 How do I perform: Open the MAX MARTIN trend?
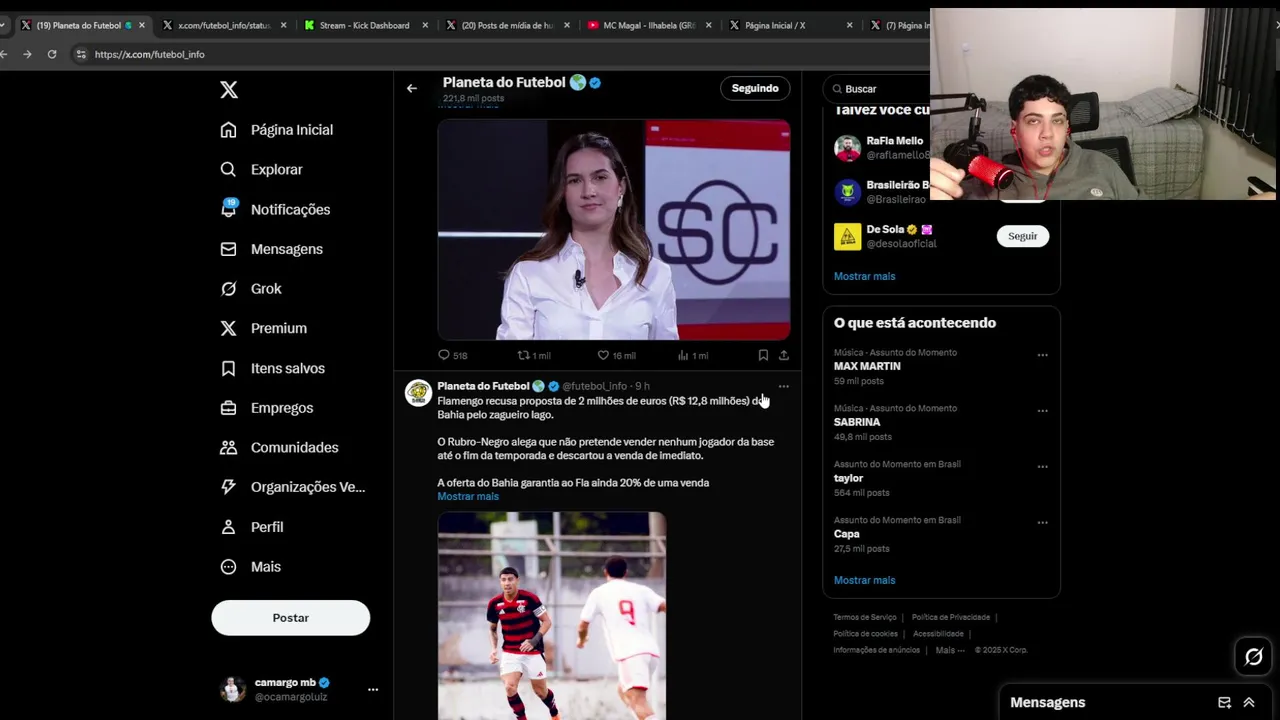pyautogui.click(x=867, y=367)
